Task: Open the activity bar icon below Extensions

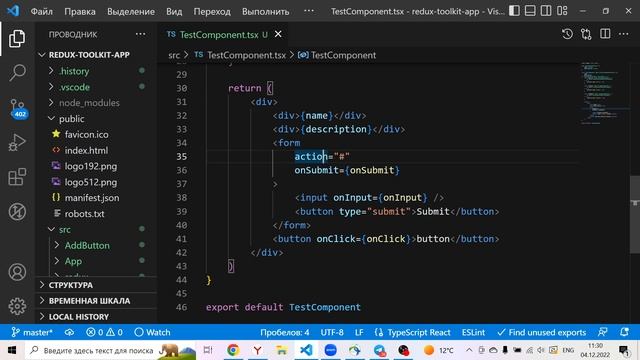Action: coord(17,212)
